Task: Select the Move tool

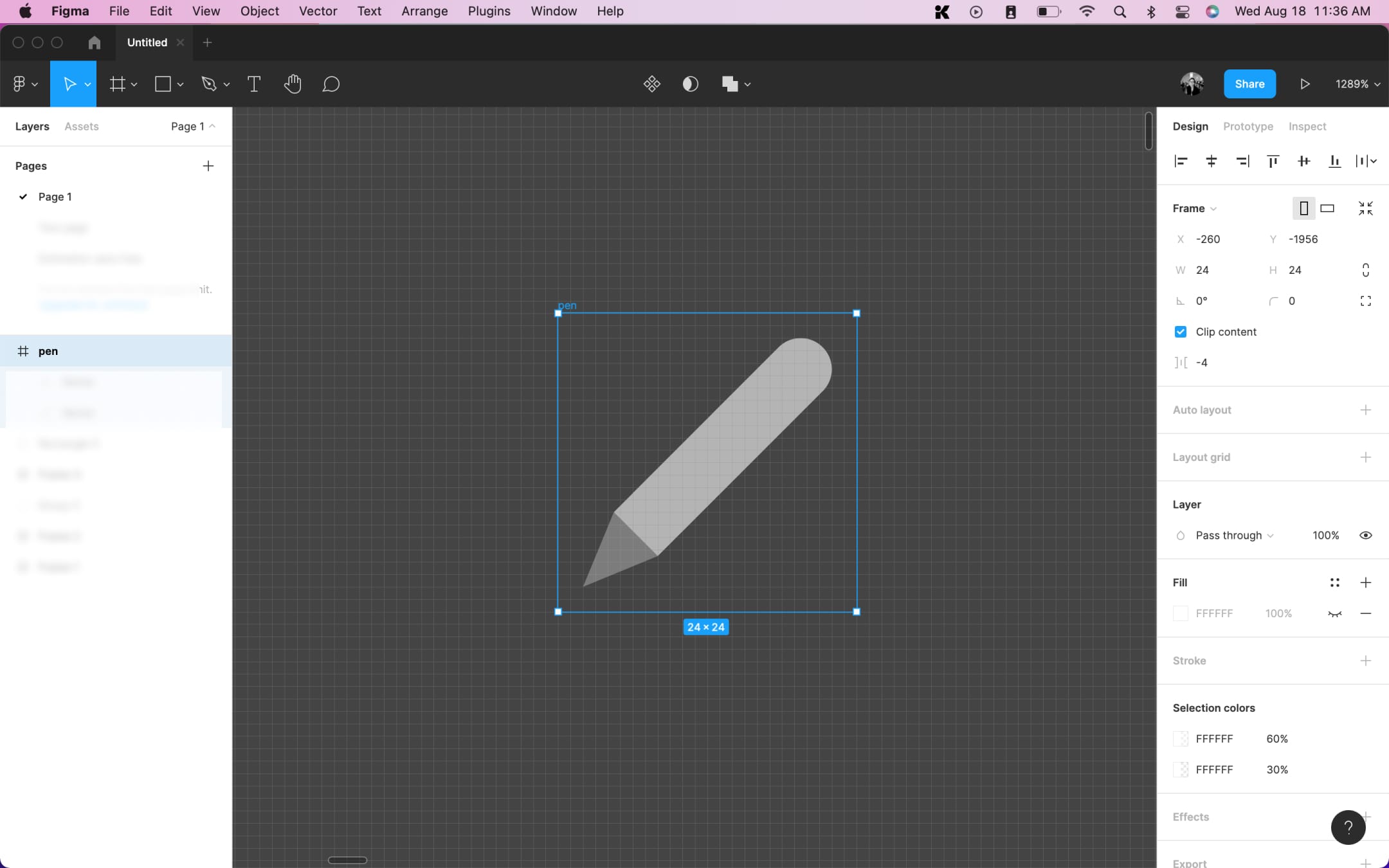Action: [69, 84]
